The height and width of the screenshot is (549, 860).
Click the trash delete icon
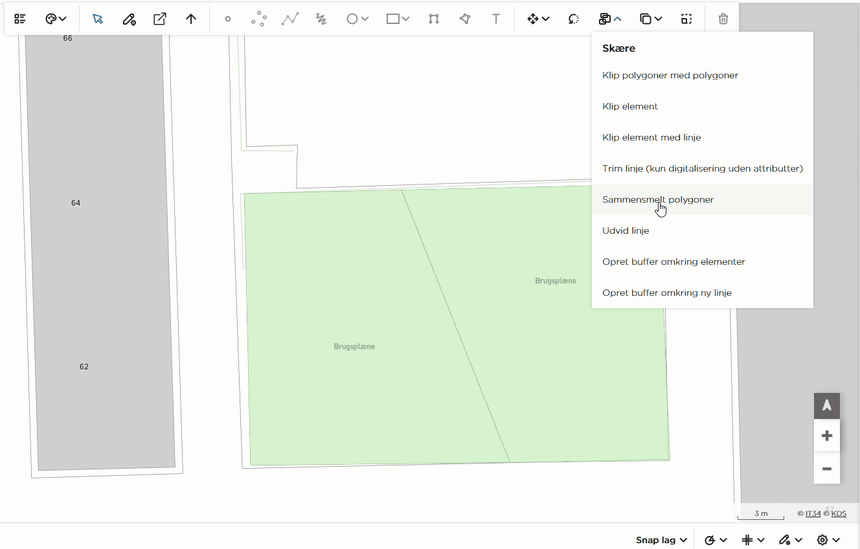pyautogui.click(x=723, y=19)
